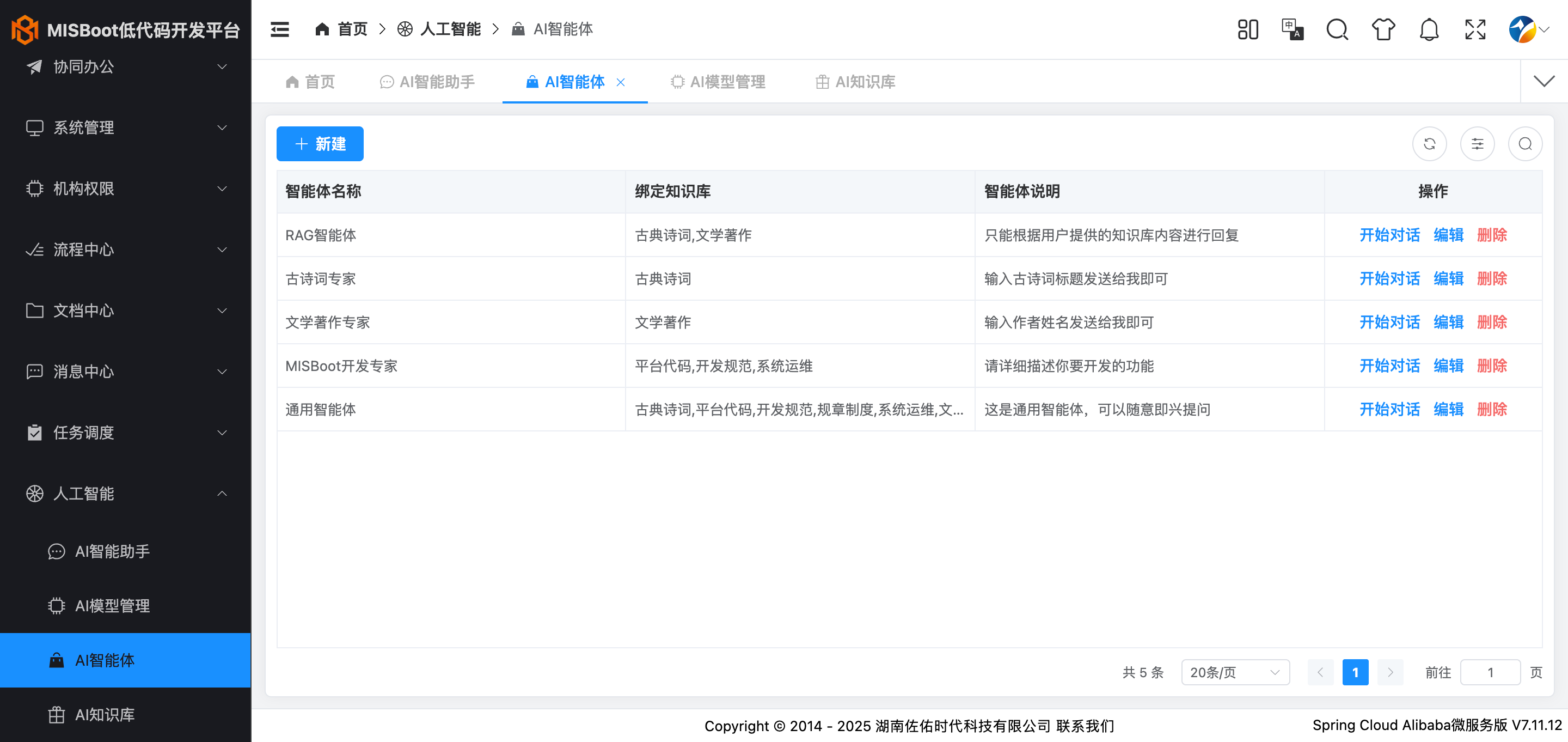
Task: Open the tabs overflow dropdown chevron
Action: (x=1544, y=81)
